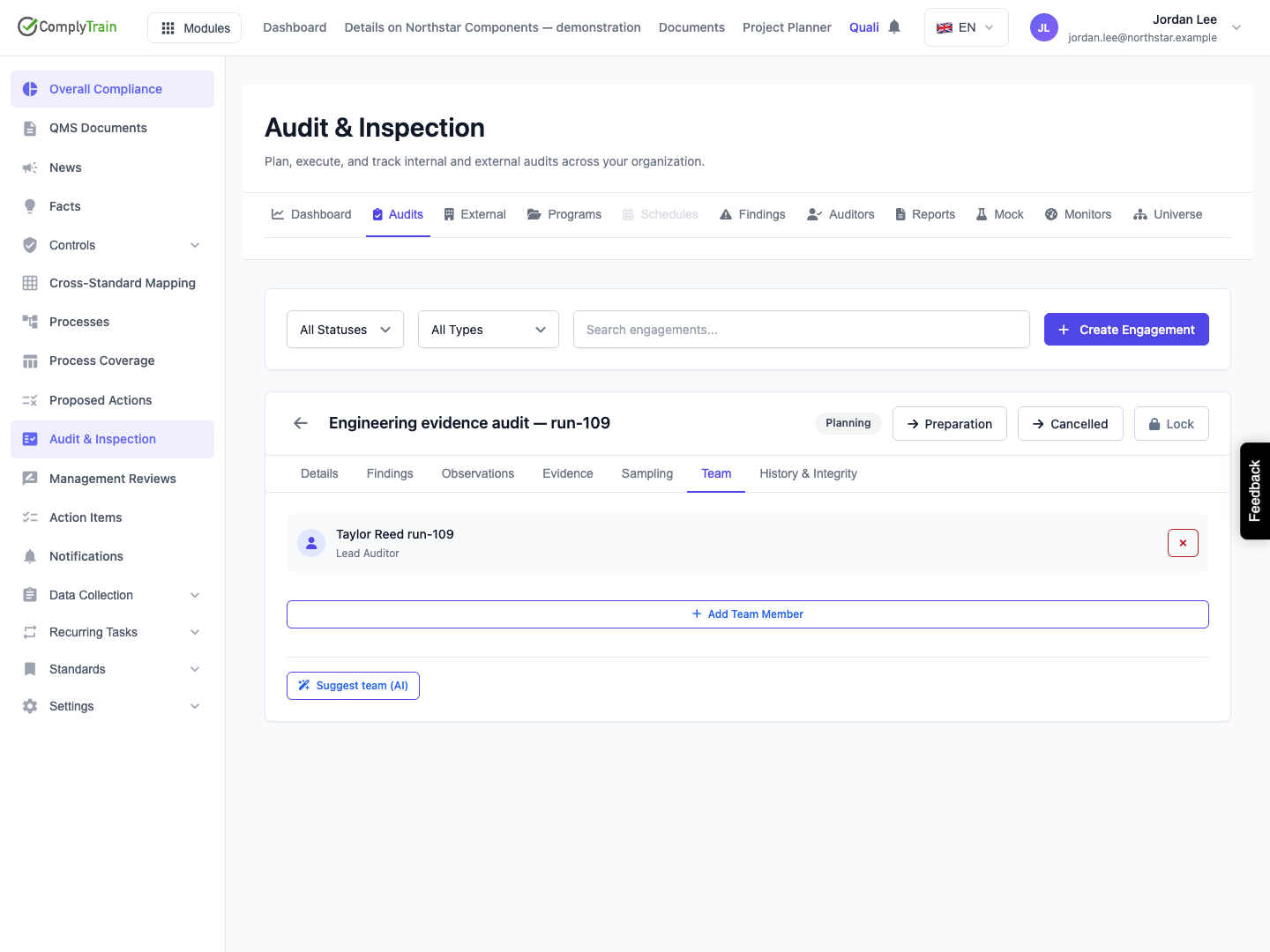
Task: Click the ComplyTrain logo
Action: (67, 26)
